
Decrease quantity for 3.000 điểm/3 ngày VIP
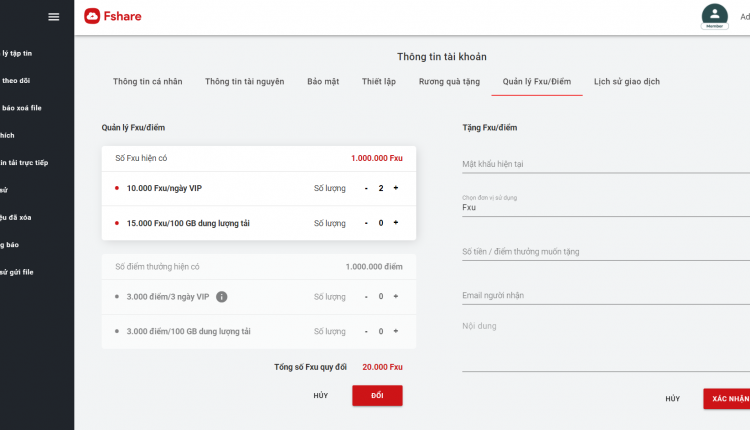(366, 297)
